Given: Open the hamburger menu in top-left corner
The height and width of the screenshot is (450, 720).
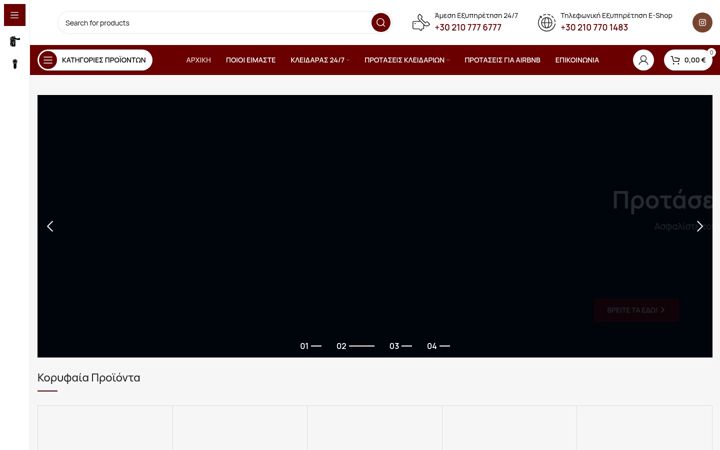Looking at the screenshot, I should pyautogui.click(x=14, y=15).
